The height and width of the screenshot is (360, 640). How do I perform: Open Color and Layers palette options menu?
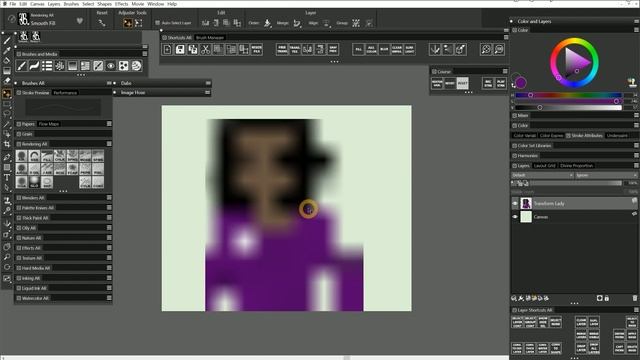pos(637,21)
